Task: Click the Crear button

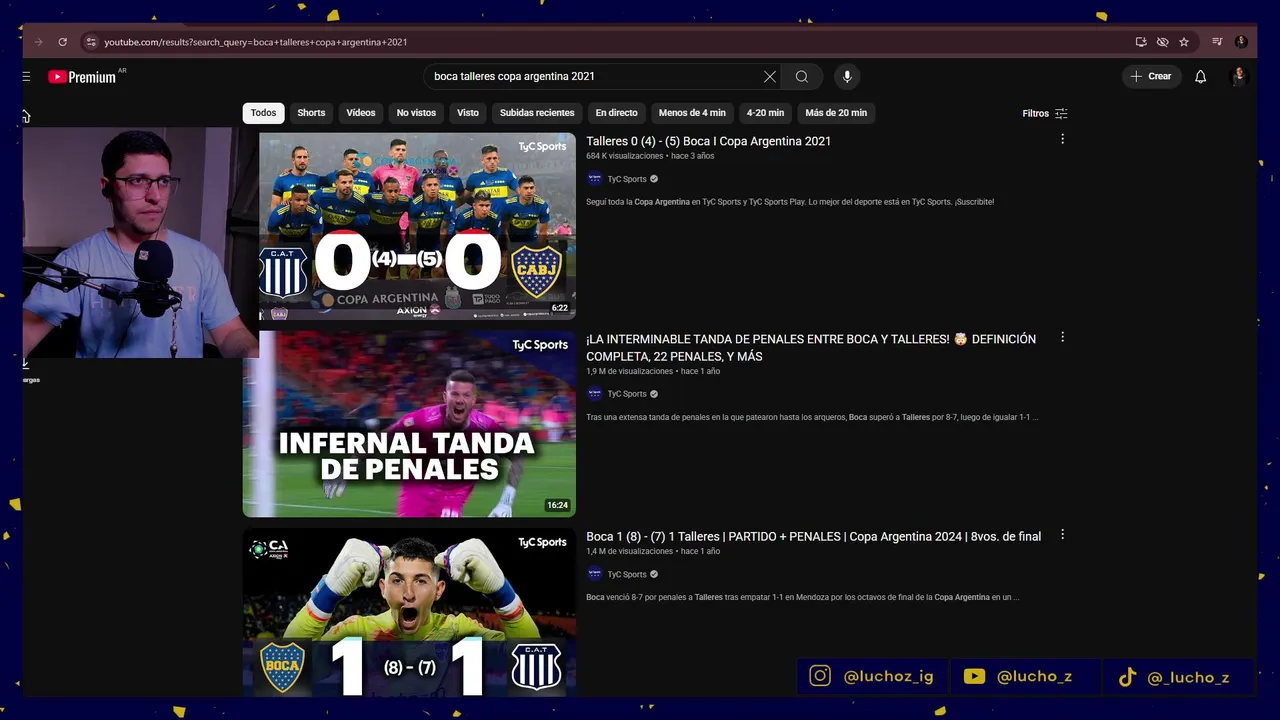Action: (1151, 76)
